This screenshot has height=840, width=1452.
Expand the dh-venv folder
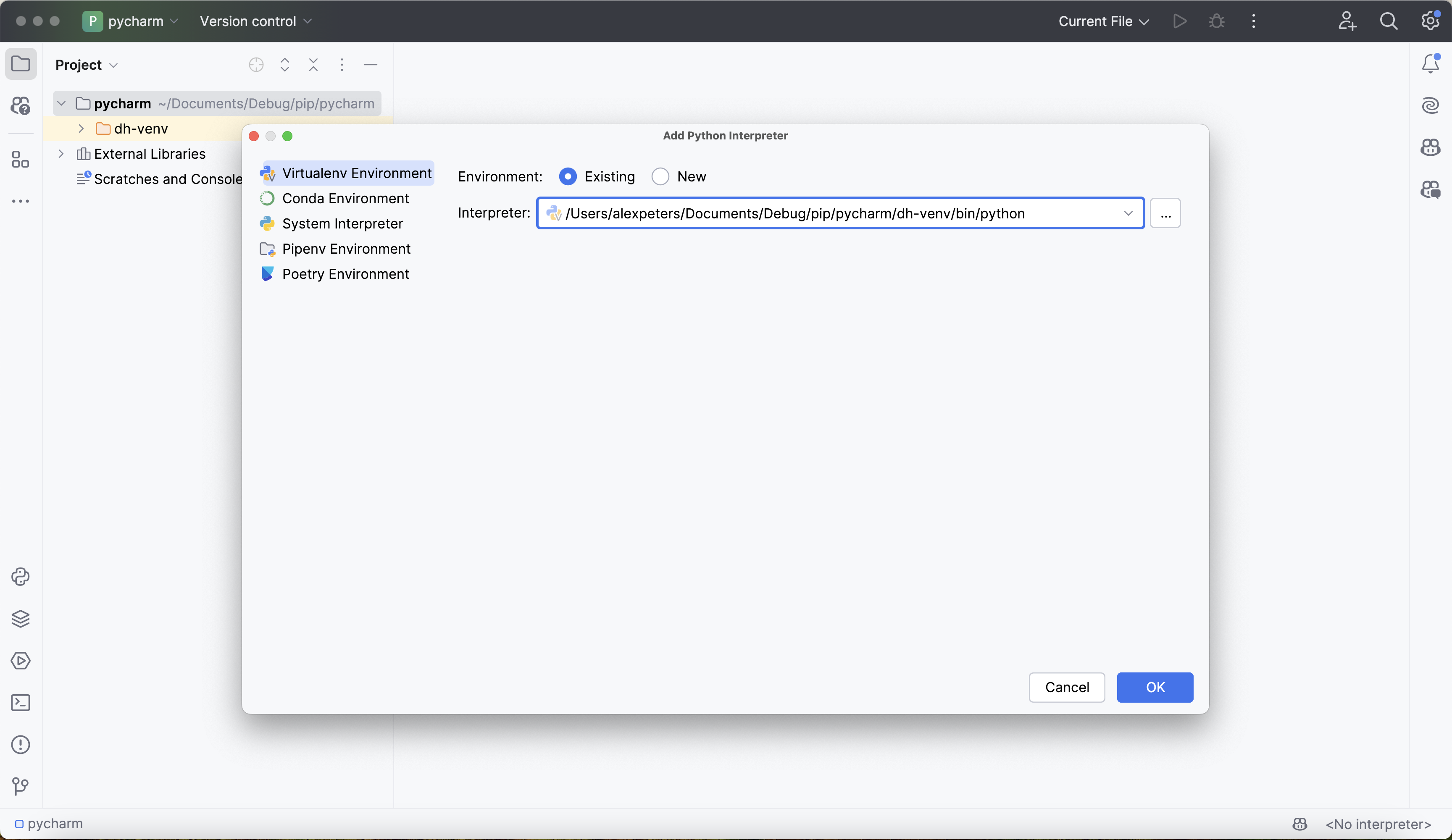[x=81, y=129]
